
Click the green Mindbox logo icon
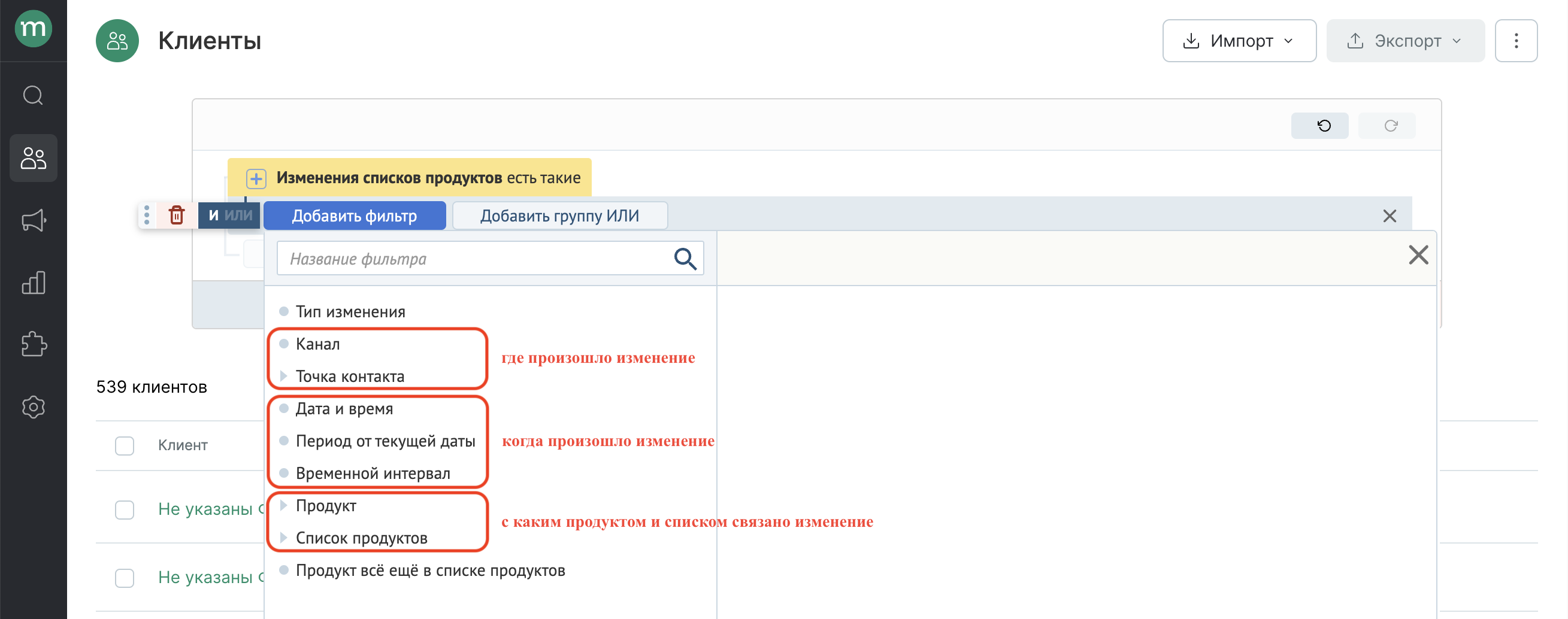33,29
